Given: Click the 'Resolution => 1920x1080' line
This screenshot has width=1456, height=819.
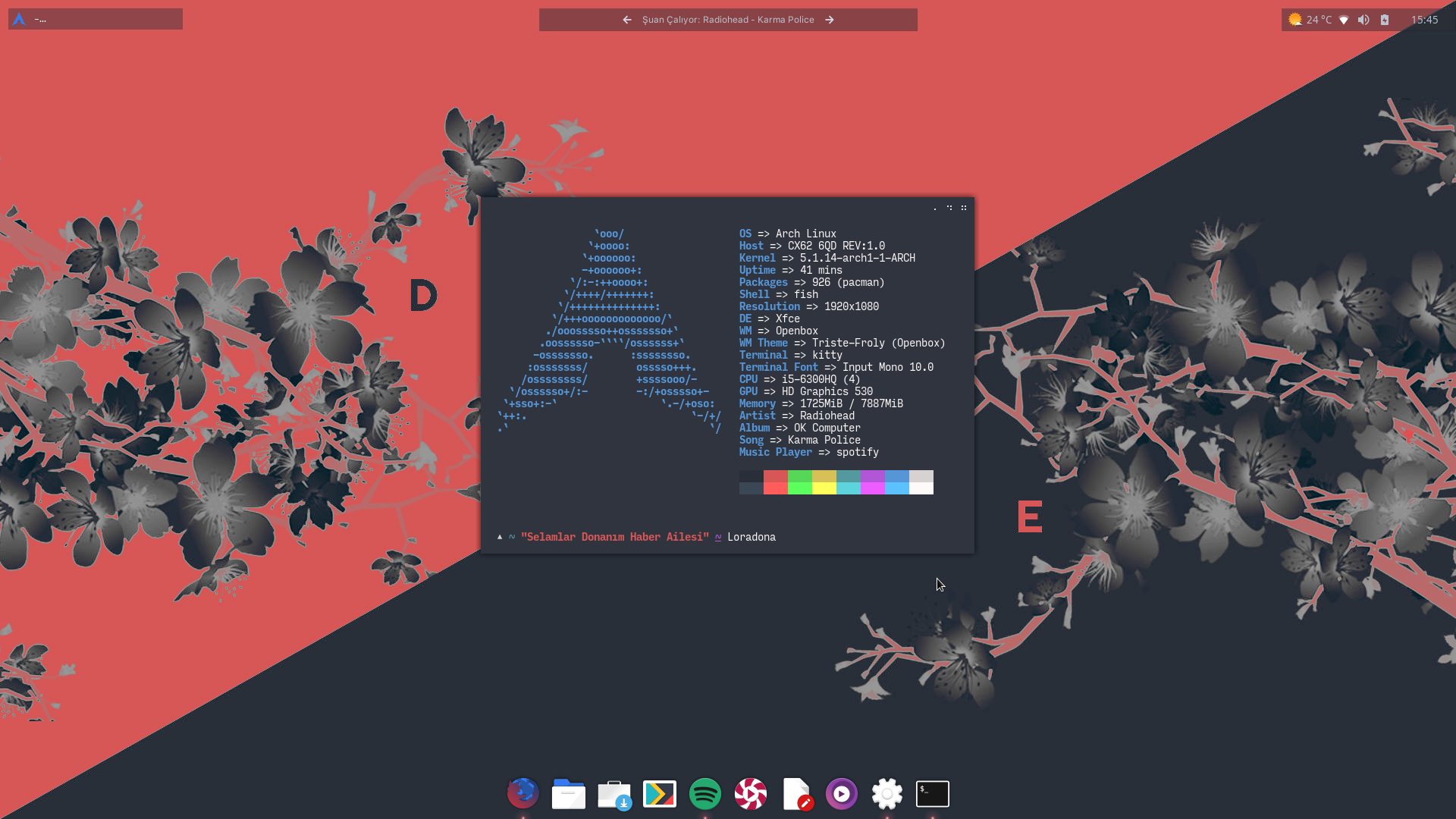Looking at the screenshot, I should point(809,306).
